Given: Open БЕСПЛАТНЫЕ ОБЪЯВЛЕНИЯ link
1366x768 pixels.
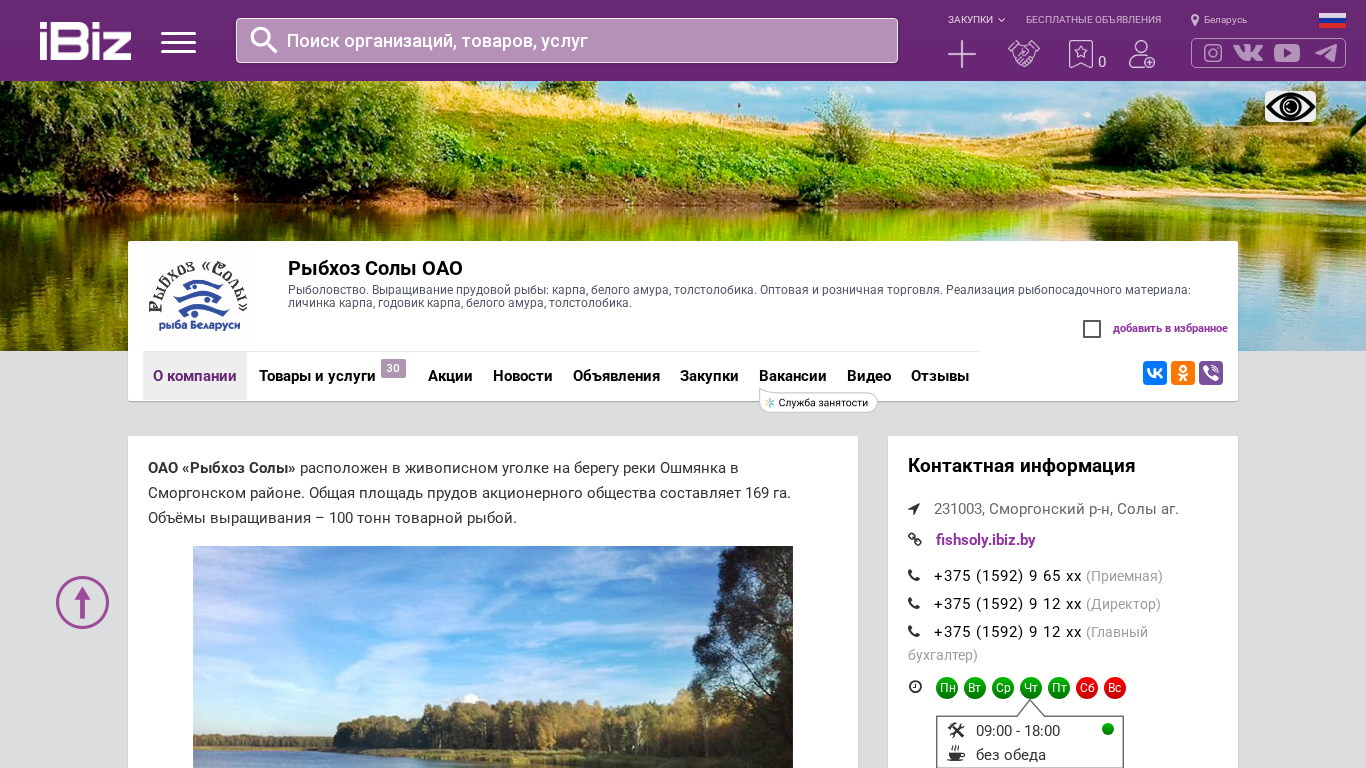Looking at the screenshot, I should 1093,20.
